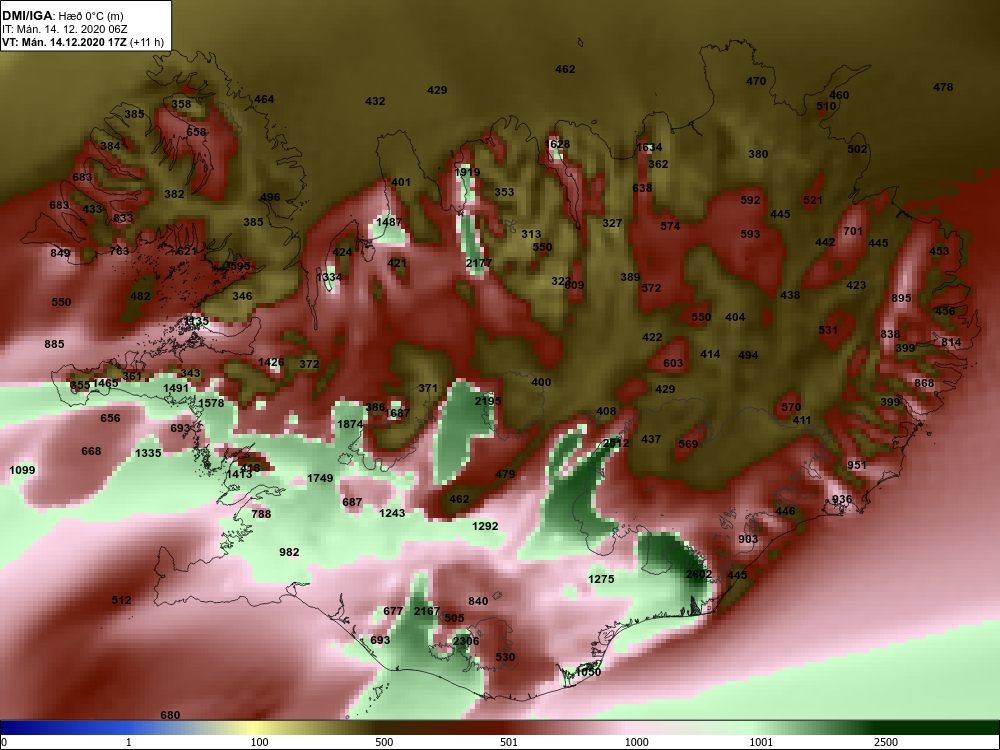This screenshot has width=1000, height=750.
Task: Click the map value 677
Action: coord(393,611)
